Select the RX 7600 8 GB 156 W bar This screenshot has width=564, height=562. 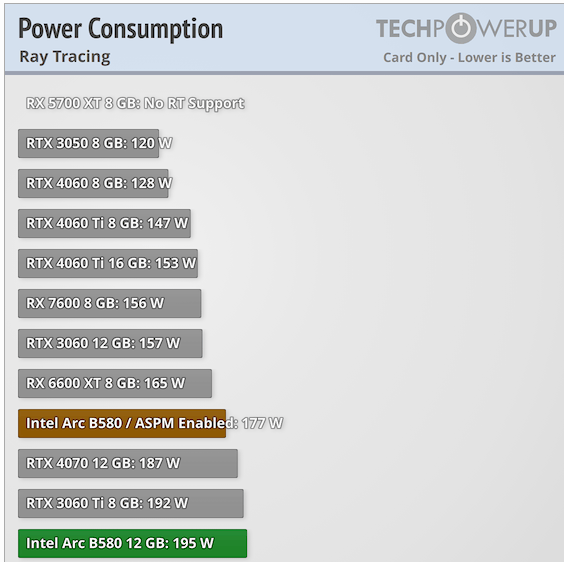(110, 303)
